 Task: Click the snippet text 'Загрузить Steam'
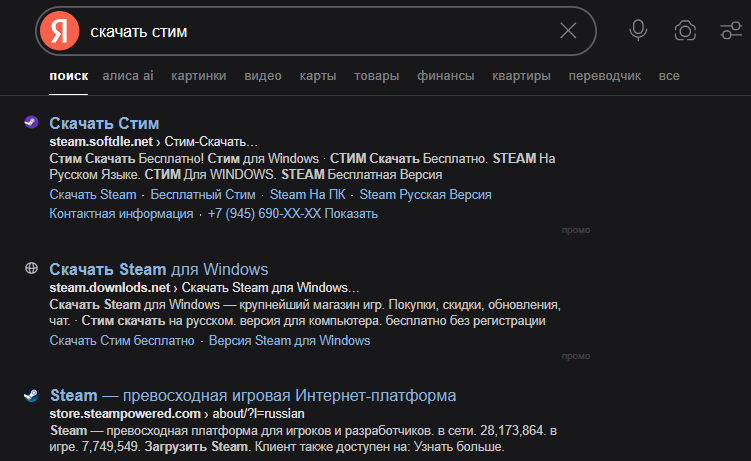(196, 447)
